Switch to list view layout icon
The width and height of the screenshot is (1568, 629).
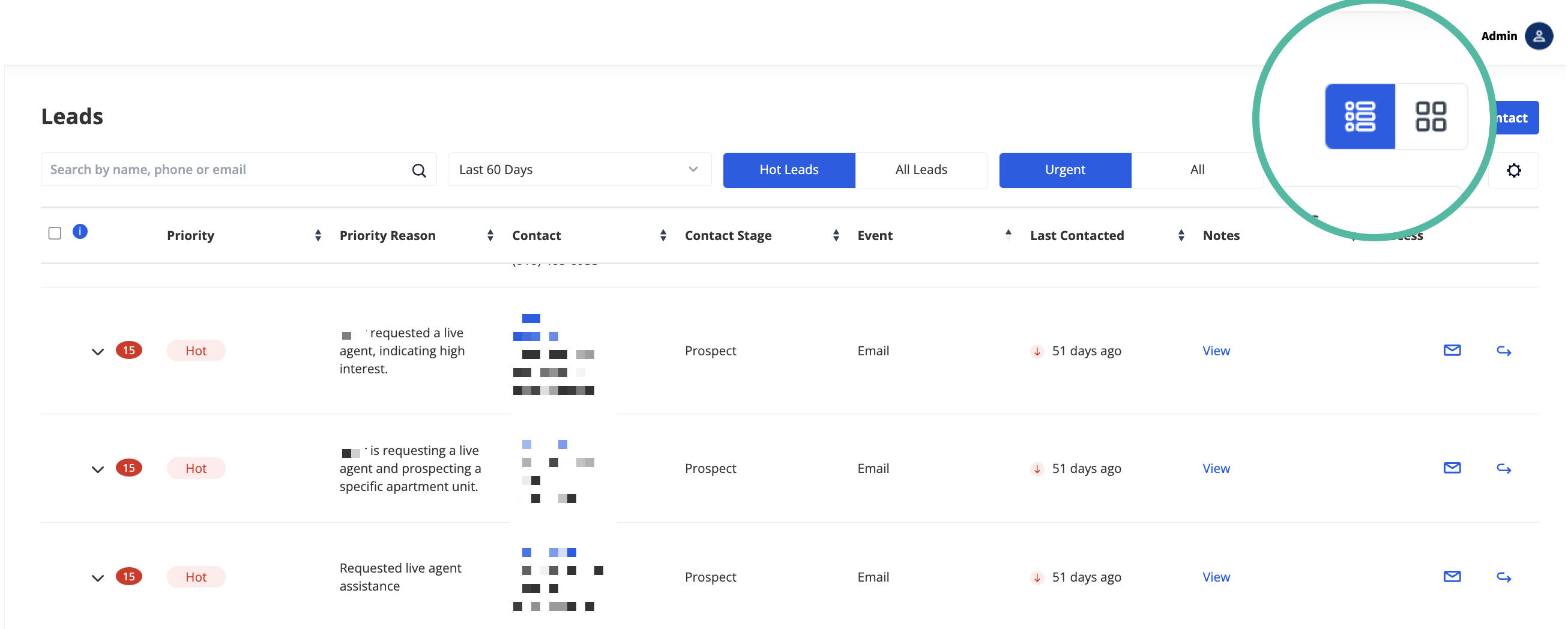pos(1360,116)
